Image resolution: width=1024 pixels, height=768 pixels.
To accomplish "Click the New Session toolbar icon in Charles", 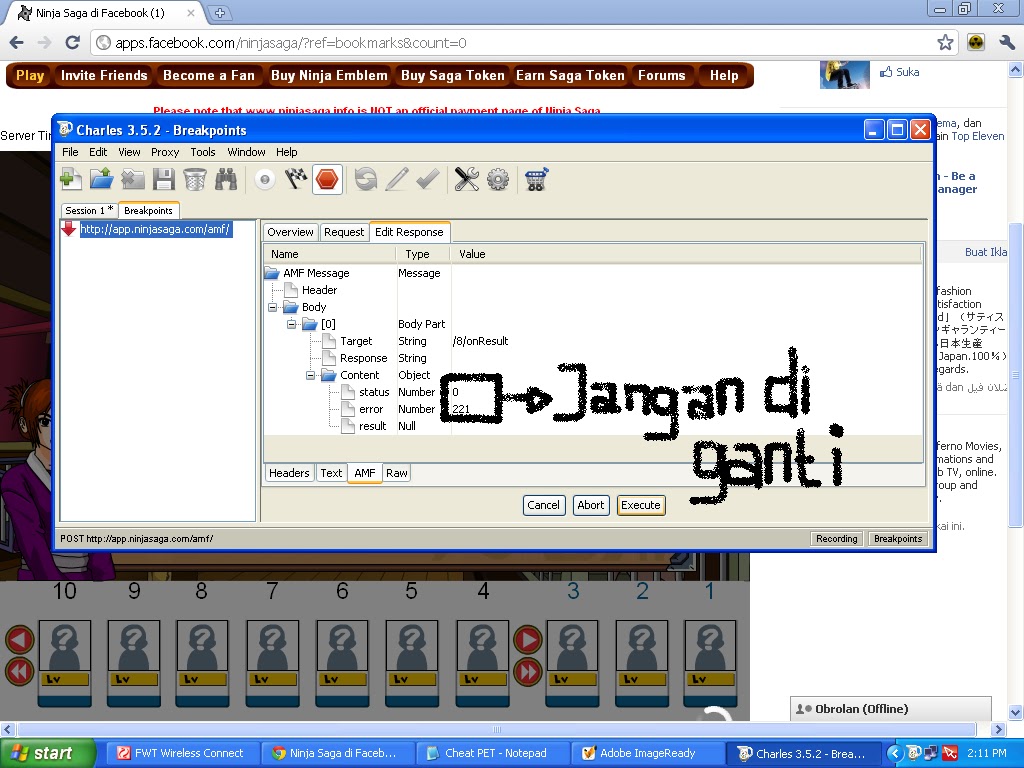I will coord(71,179).
